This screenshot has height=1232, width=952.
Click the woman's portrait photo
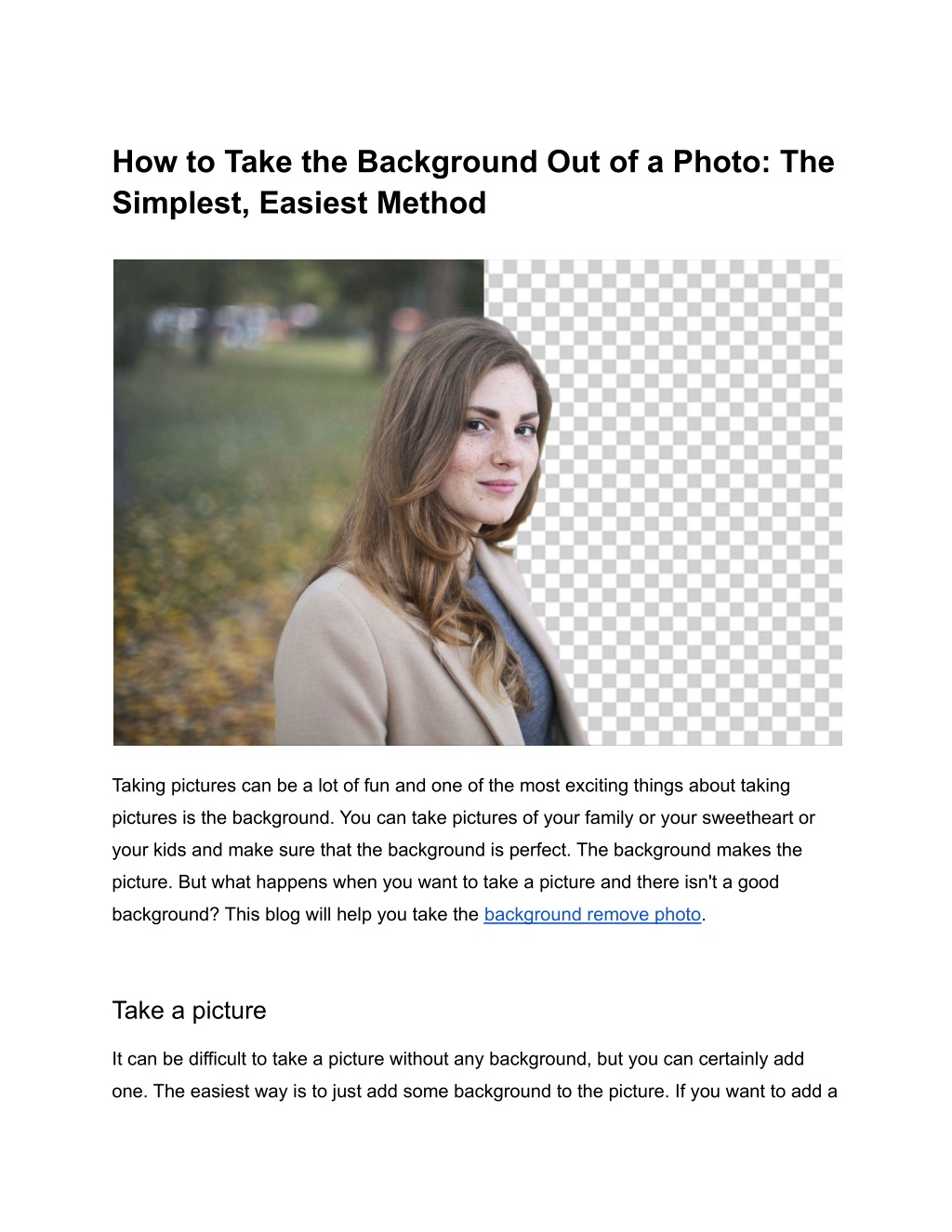point(477,502)
